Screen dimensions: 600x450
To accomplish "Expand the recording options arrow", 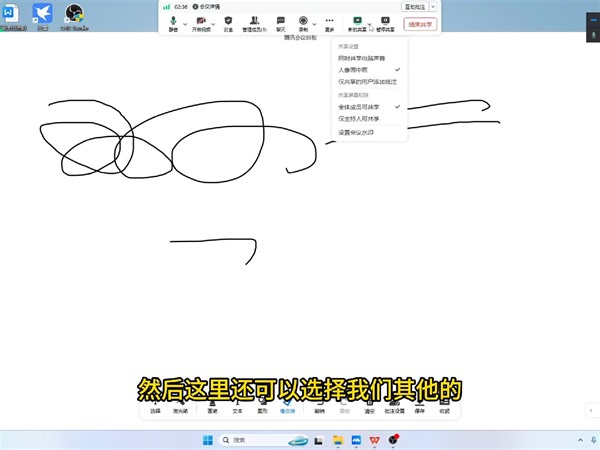I will tap(315, 24).
